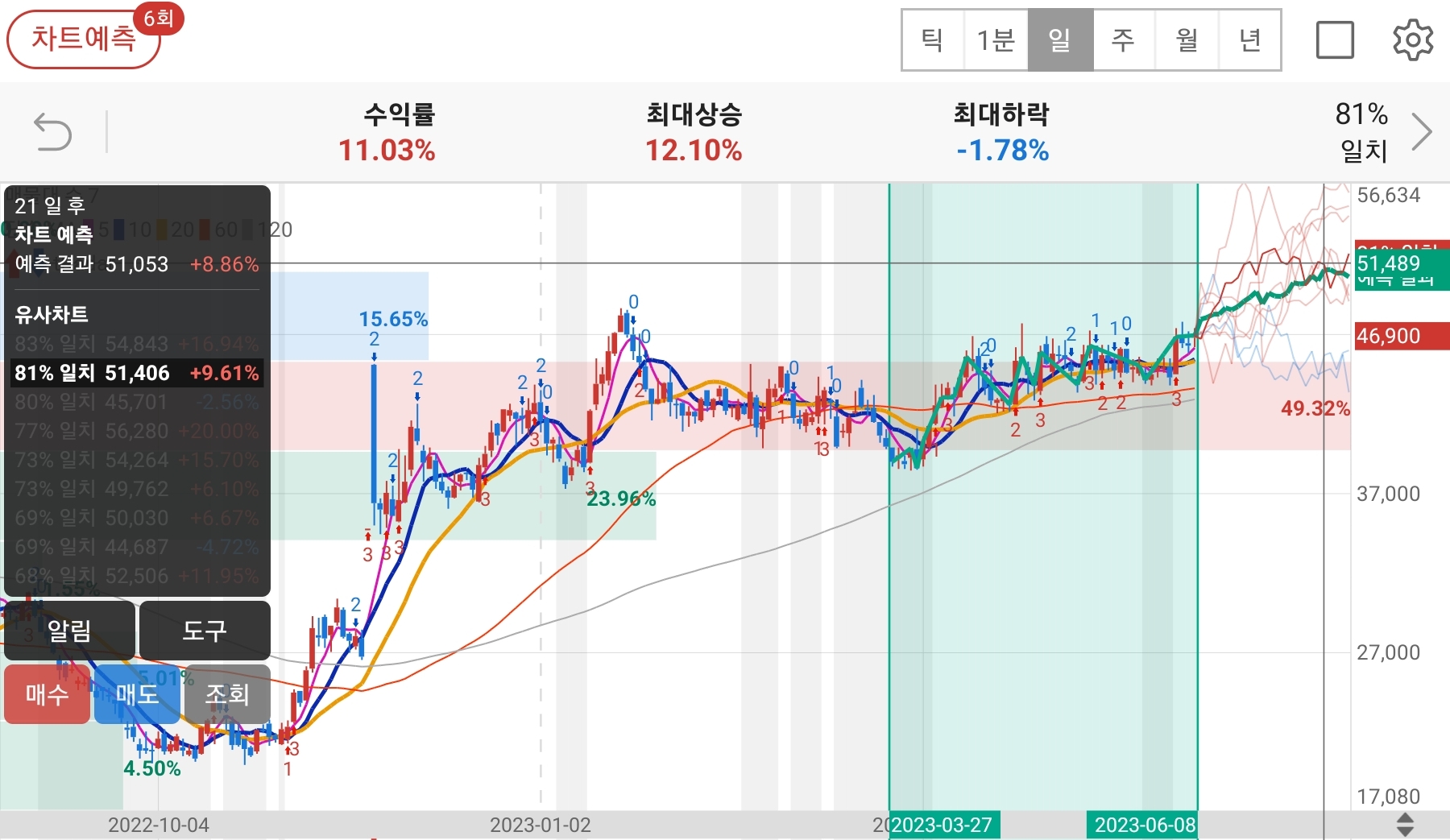Select the 69% 일치 44,687 similar chart
The width and height of the screenshot is (1450, 840).
tap(137, 547)
